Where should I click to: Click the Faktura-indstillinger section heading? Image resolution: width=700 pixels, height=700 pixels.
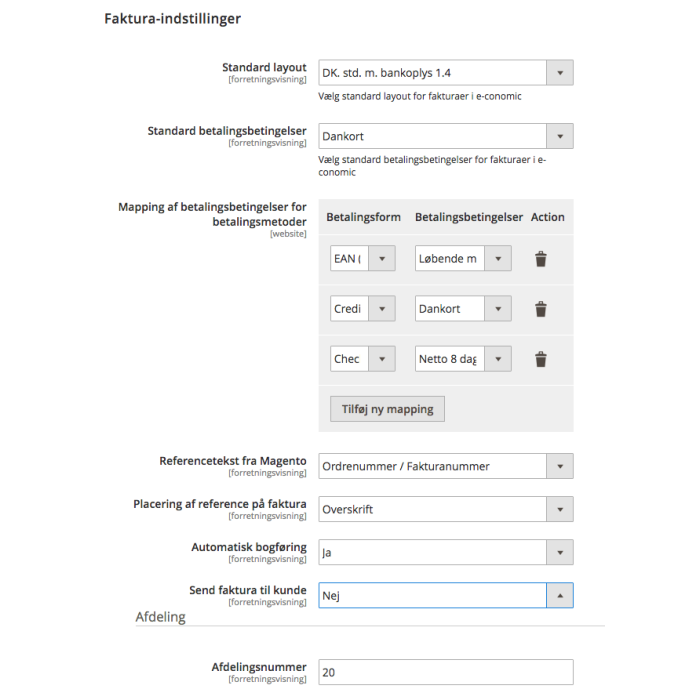coord(172,19)
